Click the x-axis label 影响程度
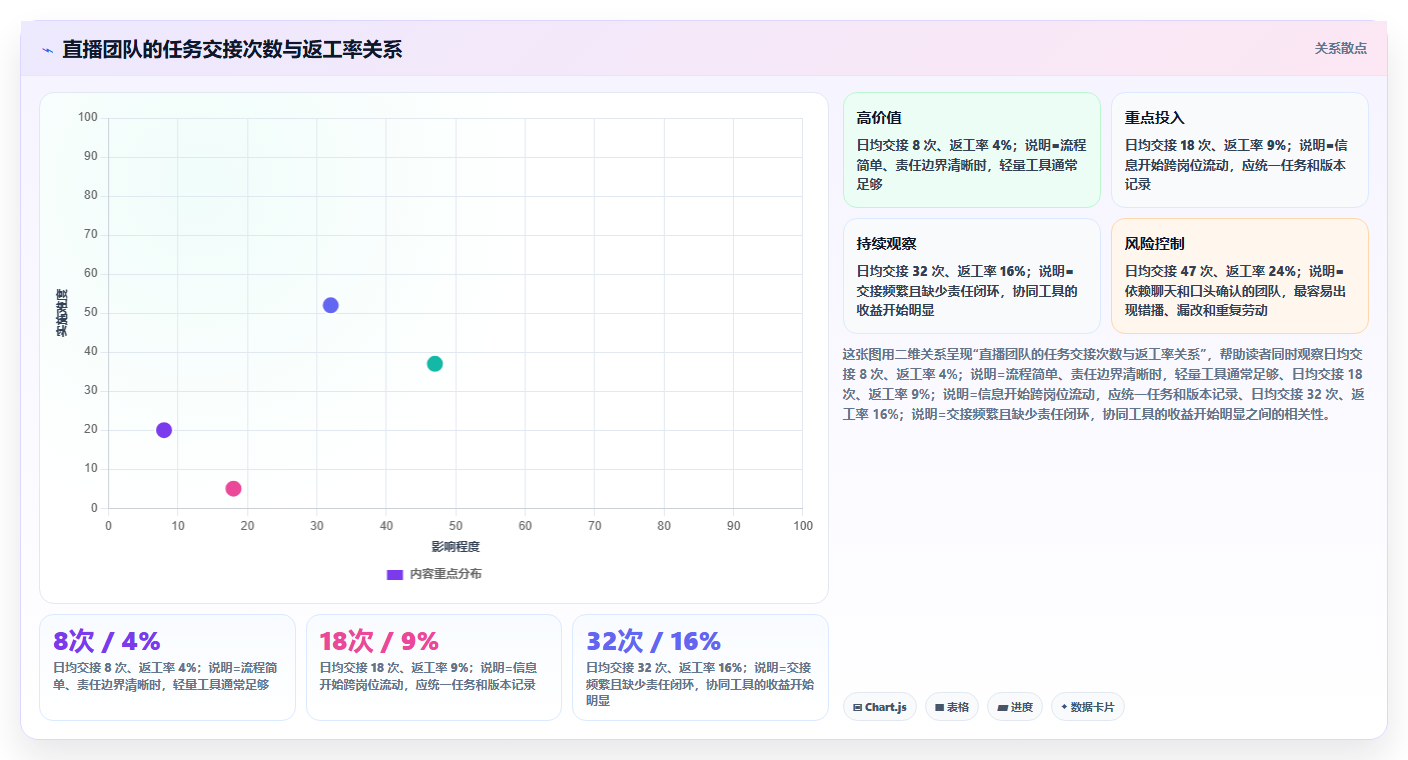The width and height of the screenshot is (1408, 760). [456, 547]
